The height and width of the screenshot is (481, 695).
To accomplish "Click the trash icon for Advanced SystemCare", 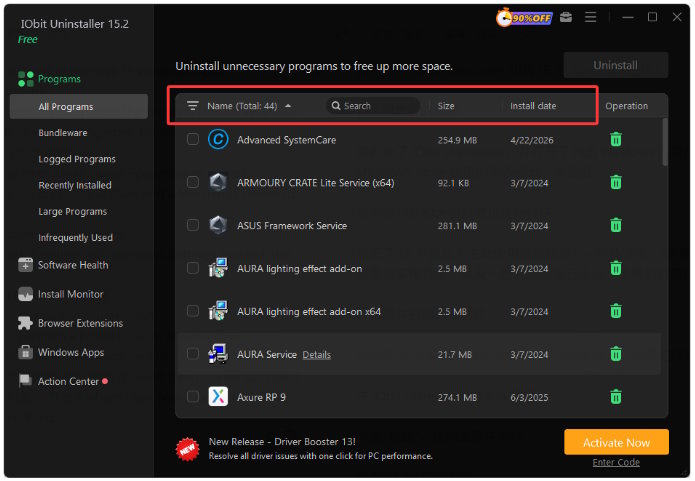I will pos(616,140).
